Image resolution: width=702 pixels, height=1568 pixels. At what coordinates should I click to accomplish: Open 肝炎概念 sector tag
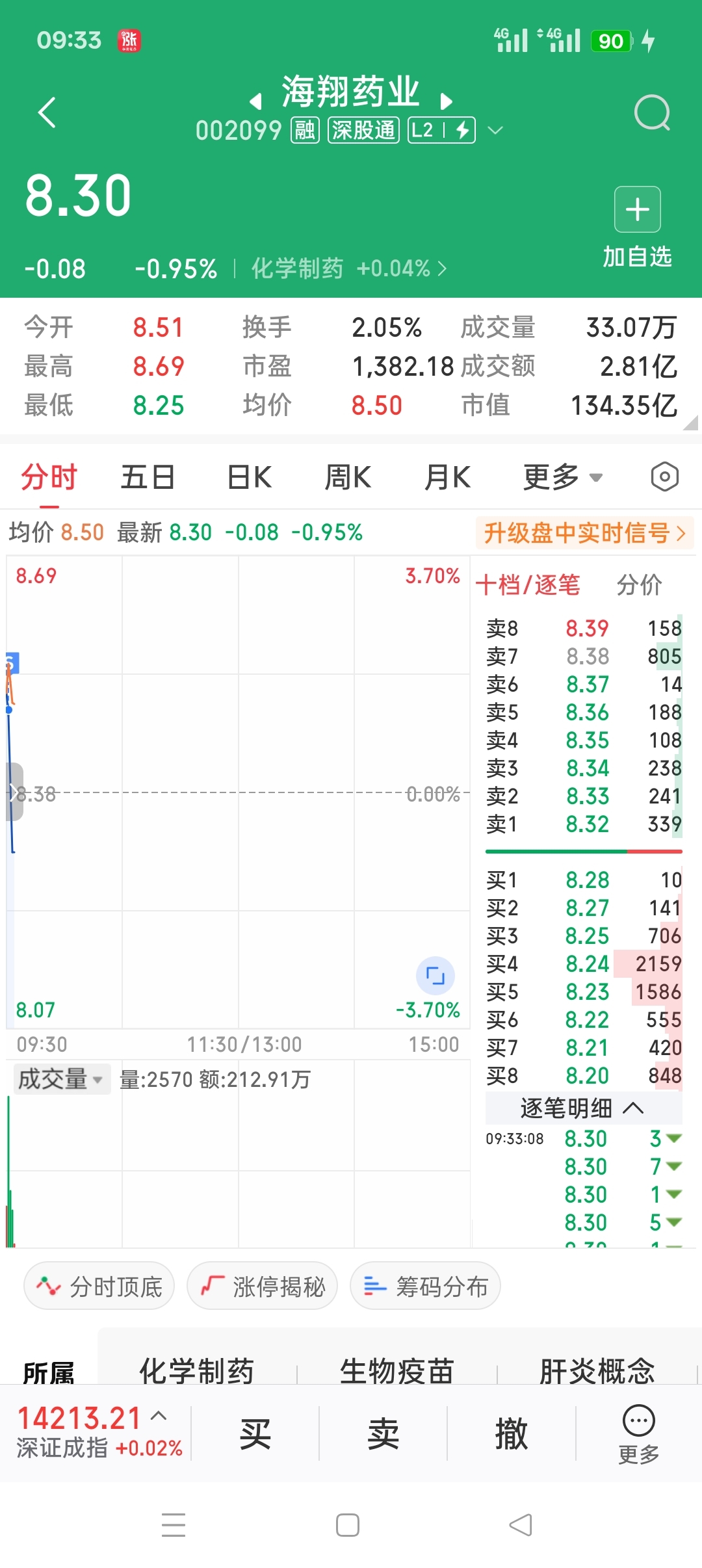pos(597,1370)
